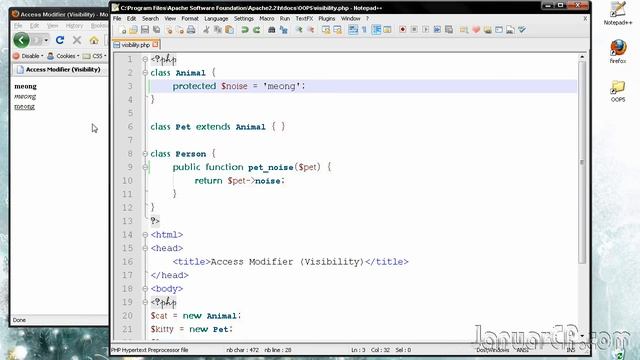Open the TextFX menu
Viewport: 640px width, 360px height.
304,18
